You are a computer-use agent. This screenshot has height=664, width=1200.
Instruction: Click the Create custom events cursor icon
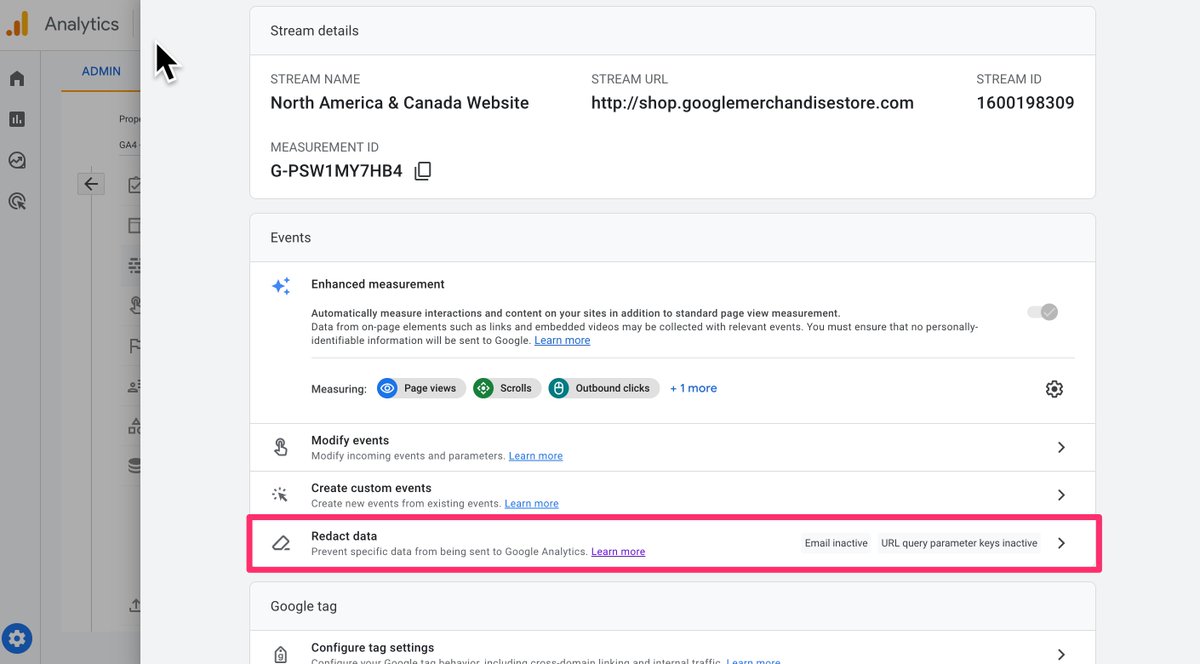click(x=281, y=495)
